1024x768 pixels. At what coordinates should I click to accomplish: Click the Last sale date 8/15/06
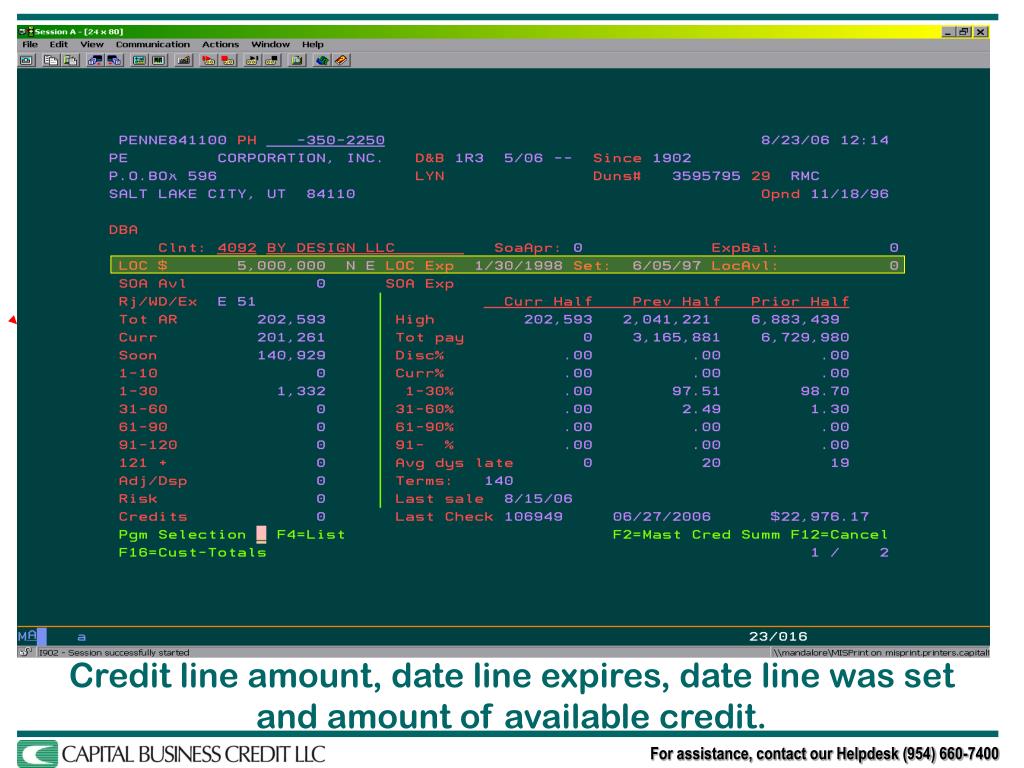click(x=538, y=499)
